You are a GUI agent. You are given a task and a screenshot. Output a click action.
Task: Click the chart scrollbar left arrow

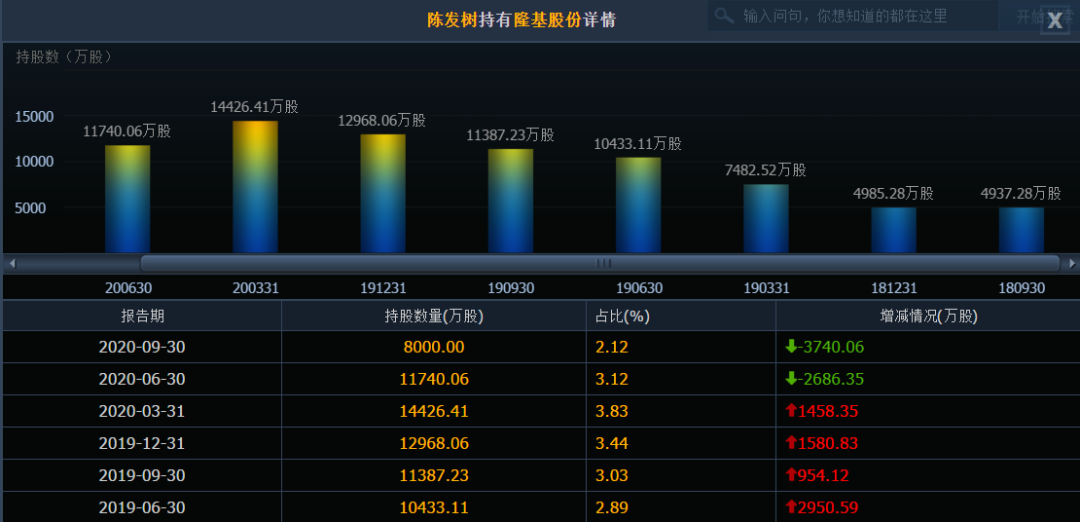[12, 263]
